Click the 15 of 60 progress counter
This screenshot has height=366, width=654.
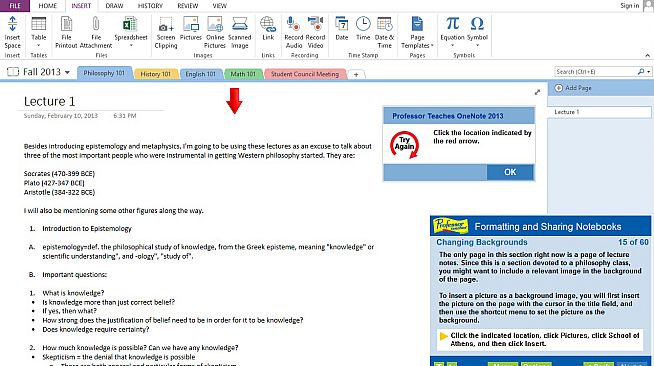[x=633, y=242]
